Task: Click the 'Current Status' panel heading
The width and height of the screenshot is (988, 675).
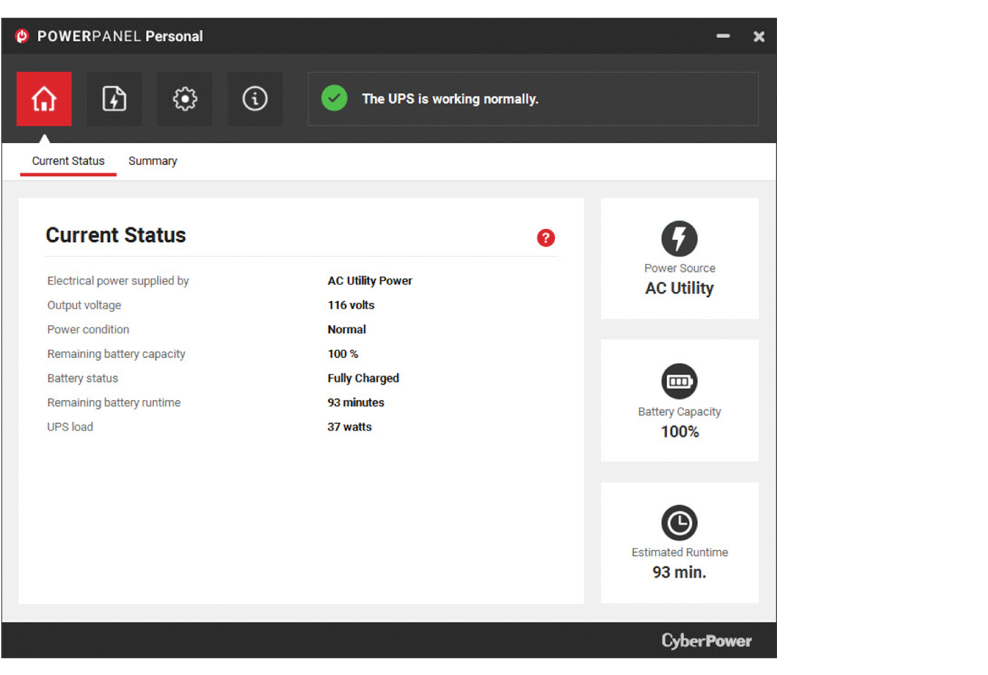Action: tap(116, 235)
